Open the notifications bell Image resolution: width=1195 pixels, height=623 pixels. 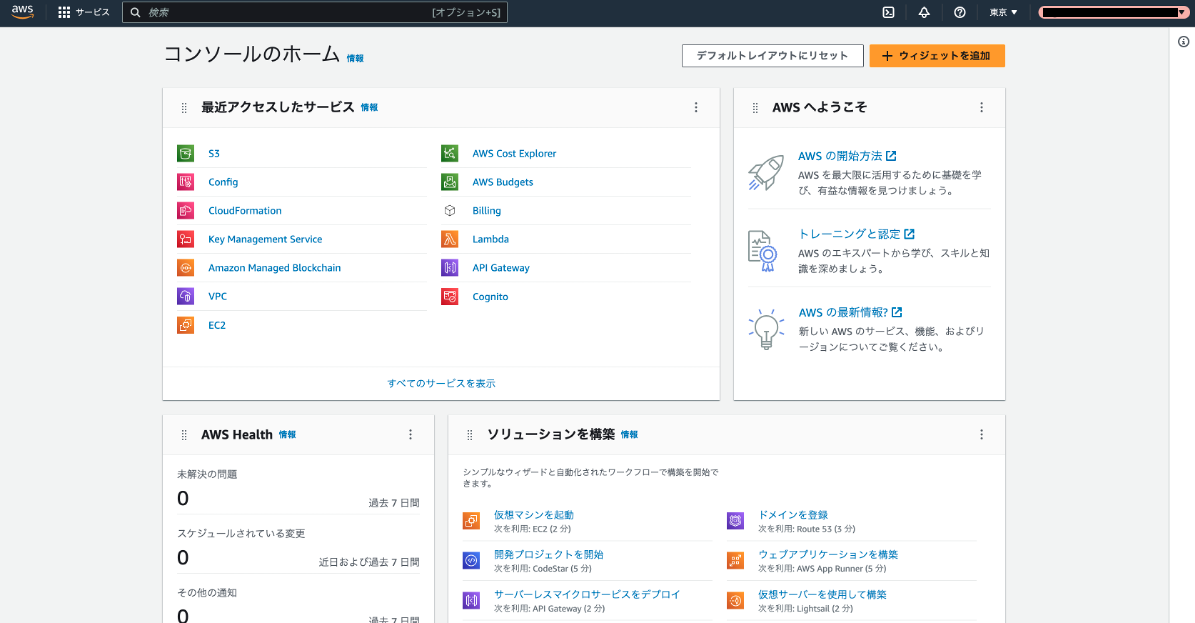(924, 12)
